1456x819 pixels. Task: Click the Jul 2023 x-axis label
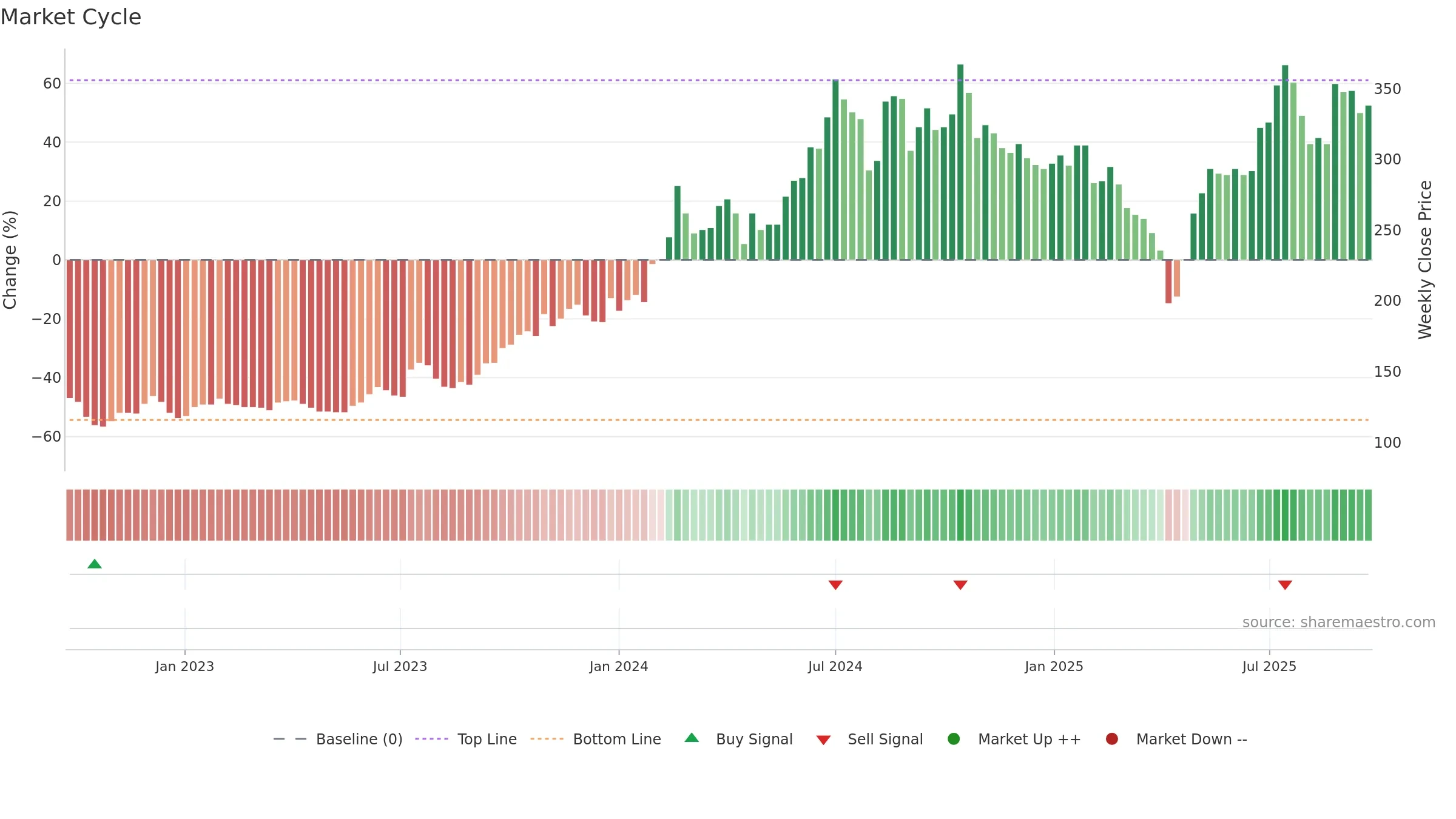400,666
